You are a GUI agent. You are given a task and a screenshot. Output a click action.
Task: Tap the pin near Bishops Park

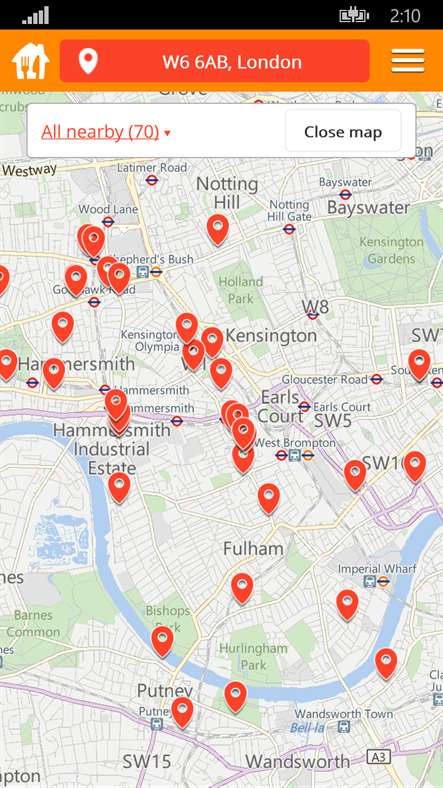162,641
